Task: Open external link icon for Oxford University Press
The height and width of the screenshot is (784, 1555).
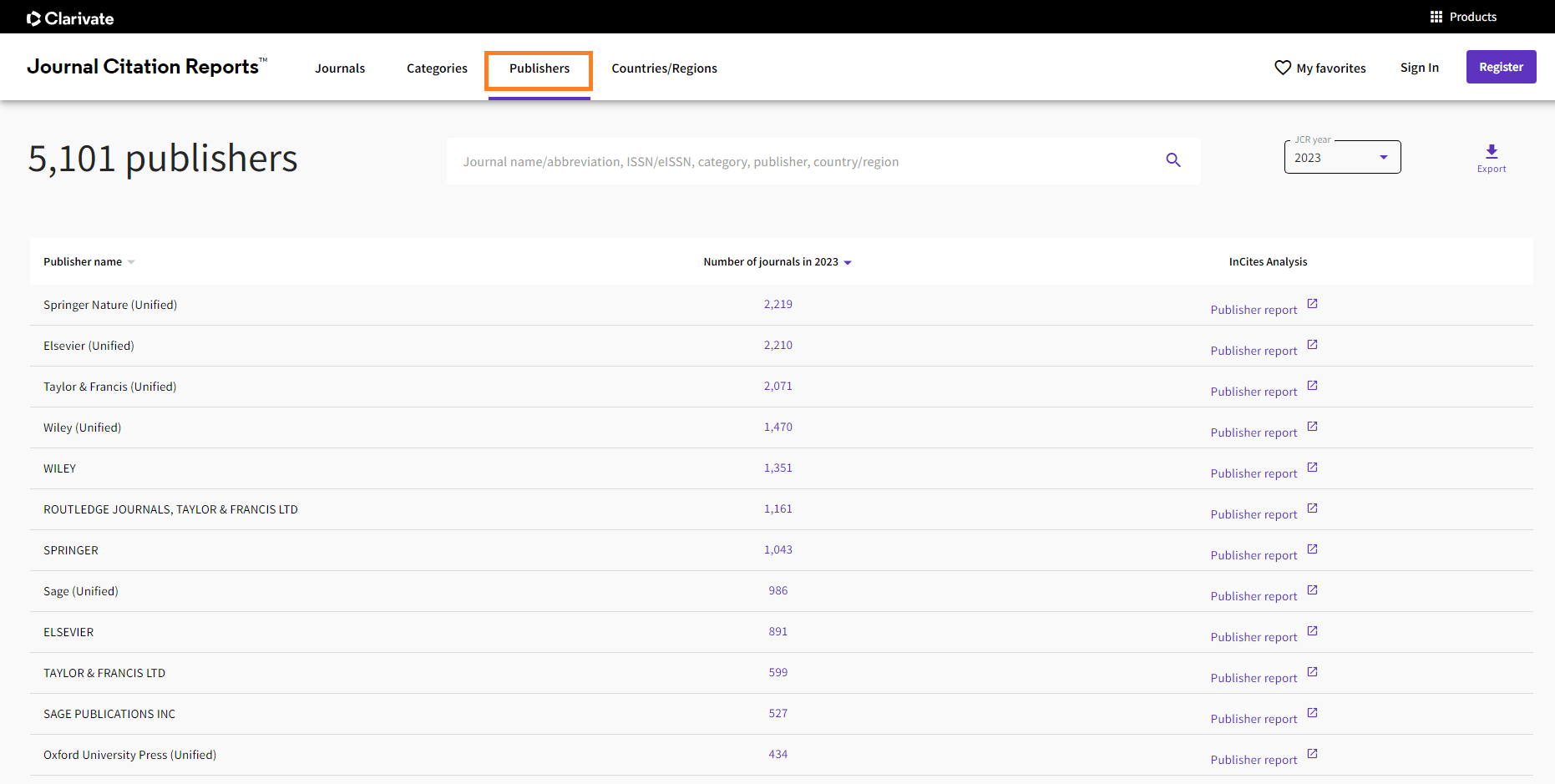Action: (1313, 754)
